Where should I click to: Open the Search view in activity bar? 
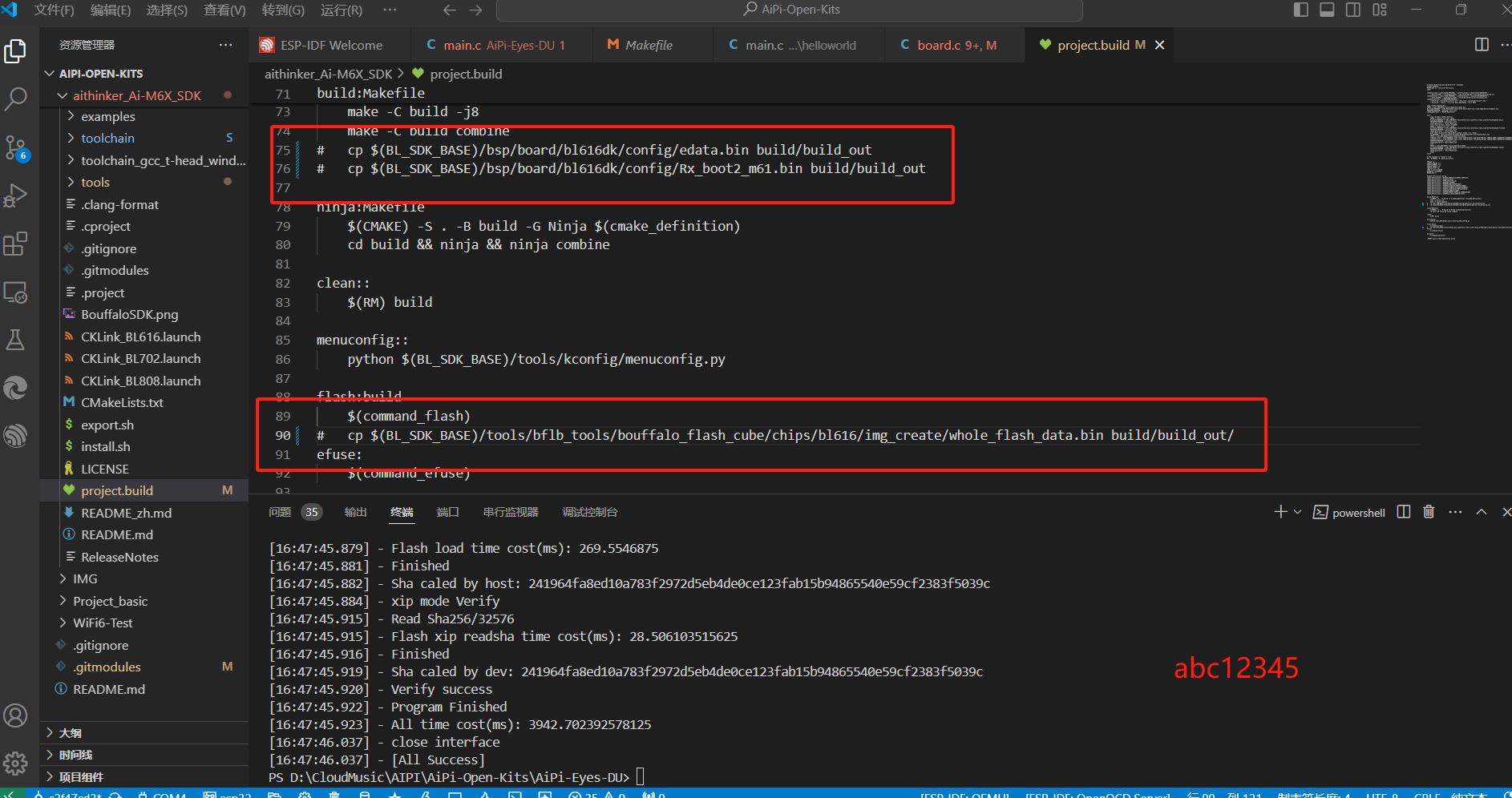point(15,99)
